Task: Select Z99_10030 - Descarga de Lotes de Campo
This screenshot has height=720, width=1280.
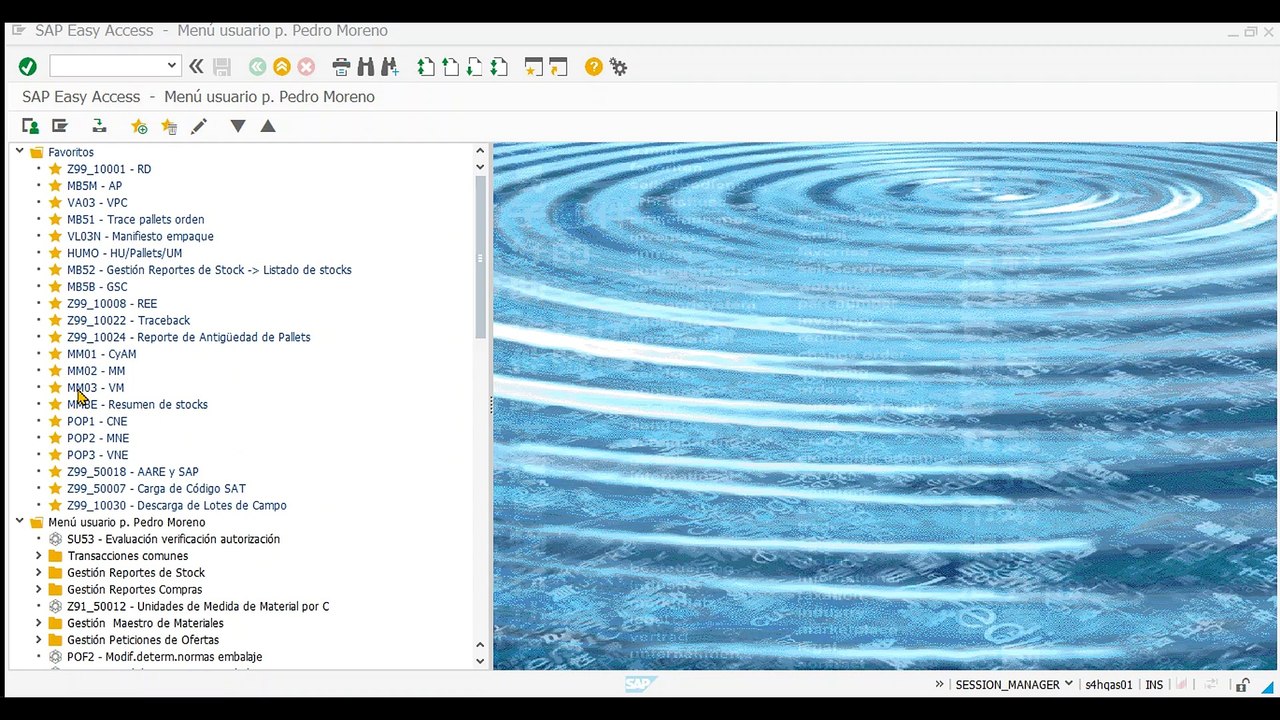Action: [177, 505]
